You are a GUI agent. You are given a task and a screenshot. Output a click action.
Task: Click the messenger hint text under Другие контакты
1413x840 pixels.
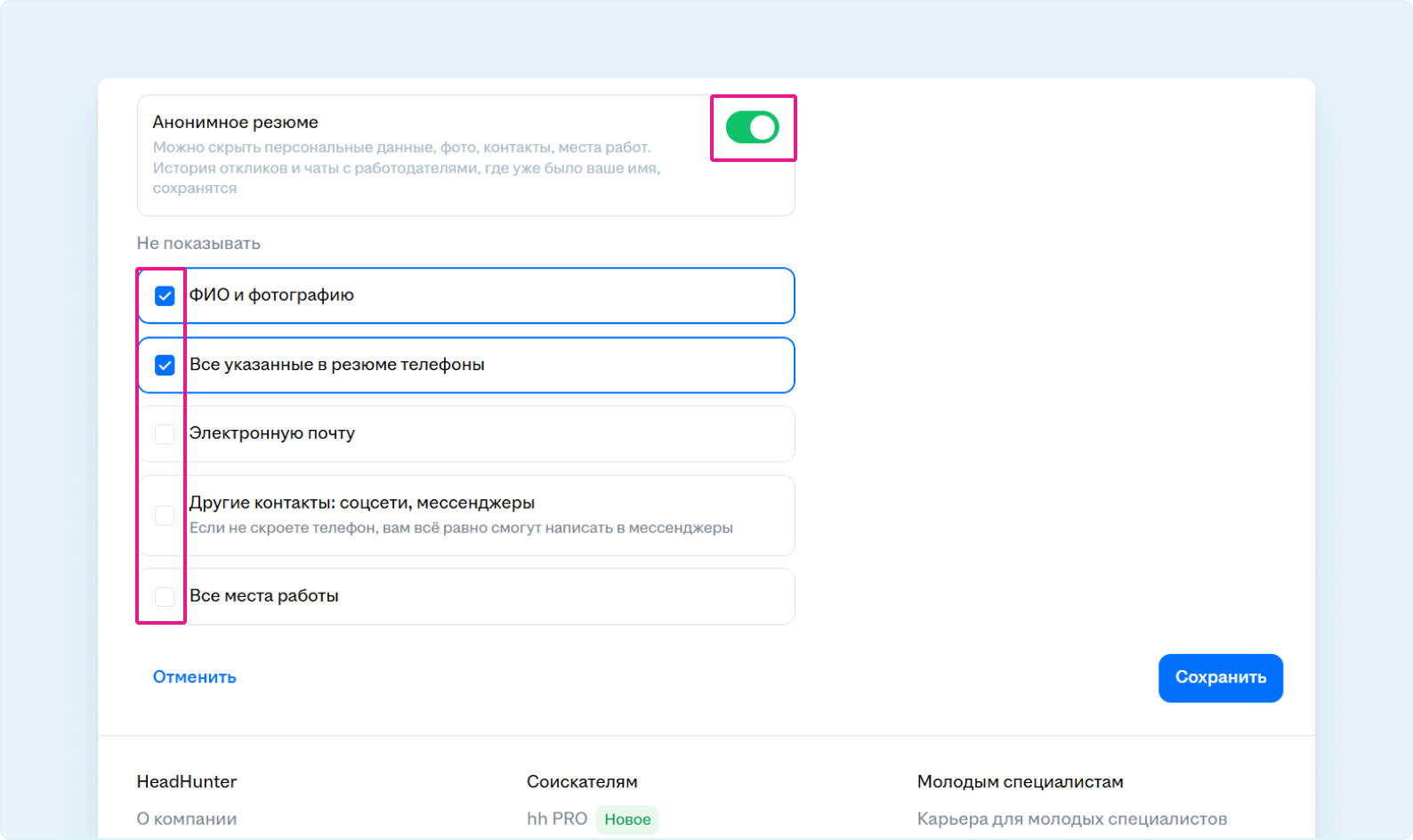point(461,528)
